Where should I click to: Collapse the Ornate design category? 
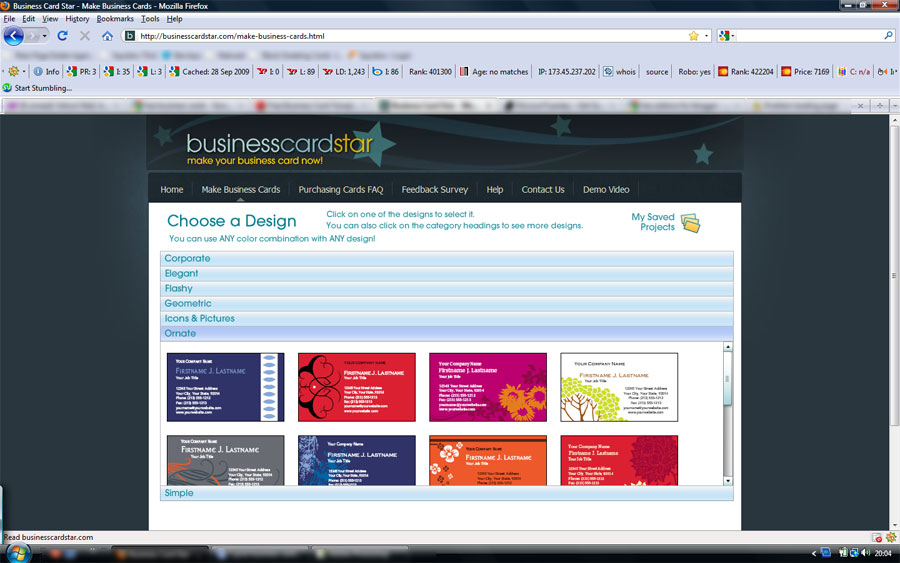447,333
